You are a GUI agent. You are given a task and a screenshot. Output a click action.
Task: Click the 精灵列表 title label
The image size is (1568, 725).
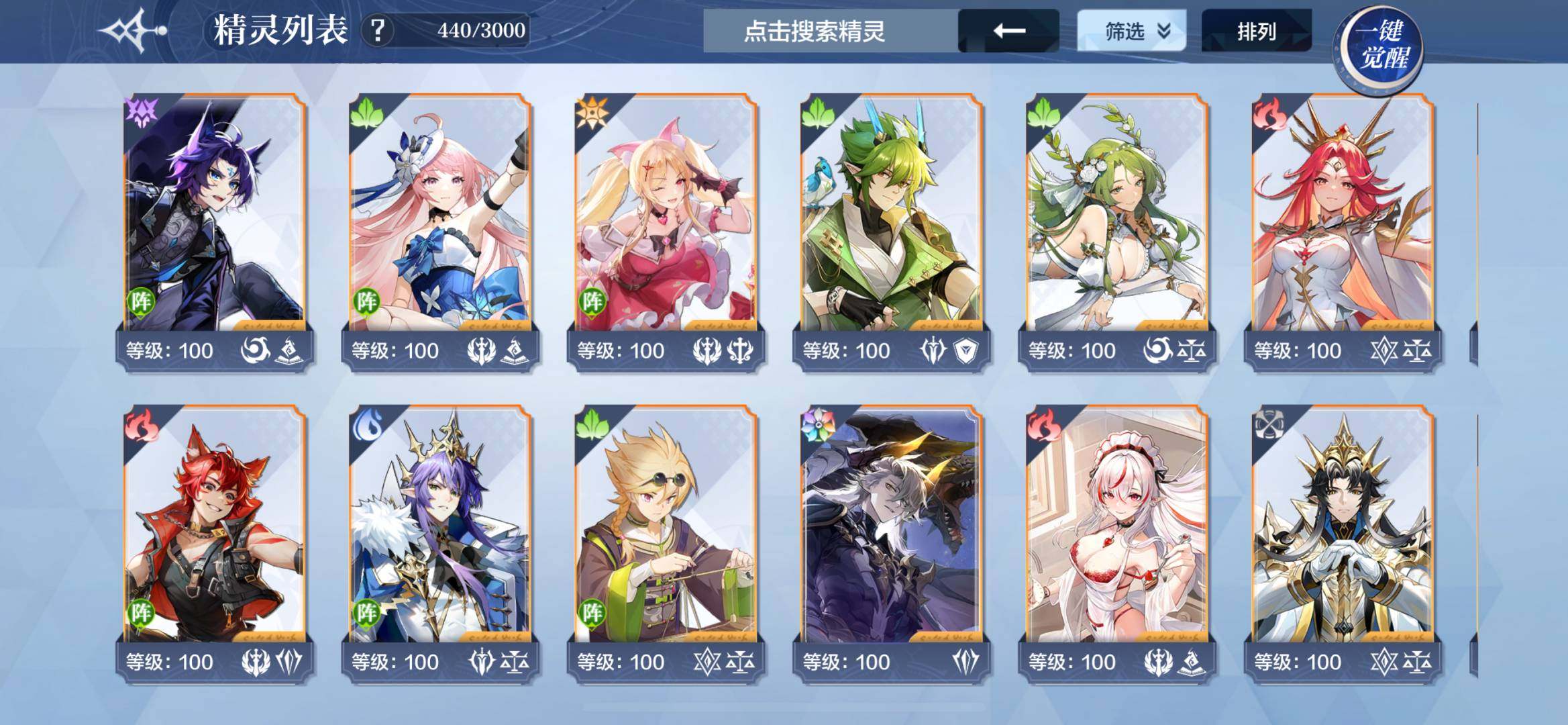pyautogui.click(x=280, y=31)
